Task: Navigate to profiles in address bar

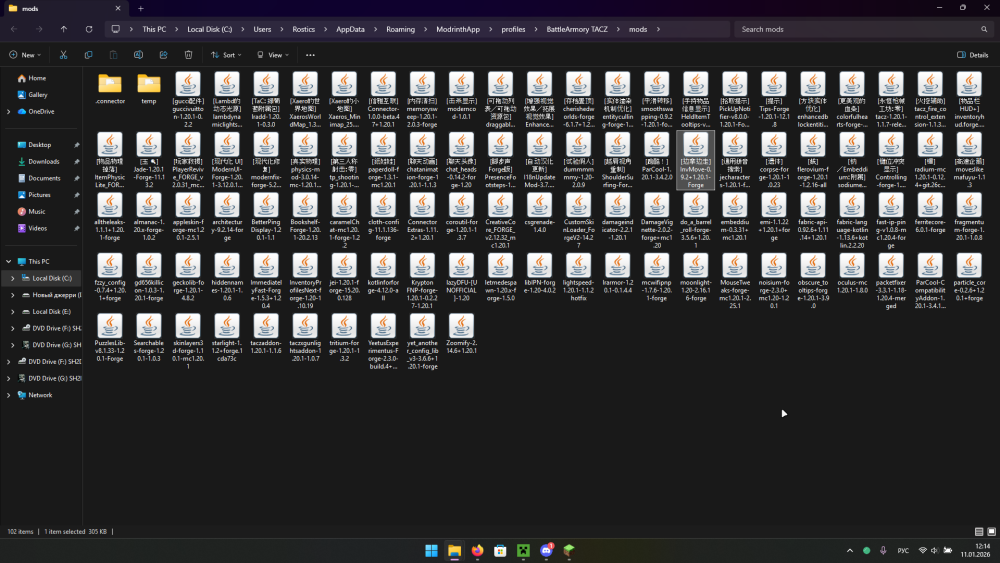Action: pos(513,29)
